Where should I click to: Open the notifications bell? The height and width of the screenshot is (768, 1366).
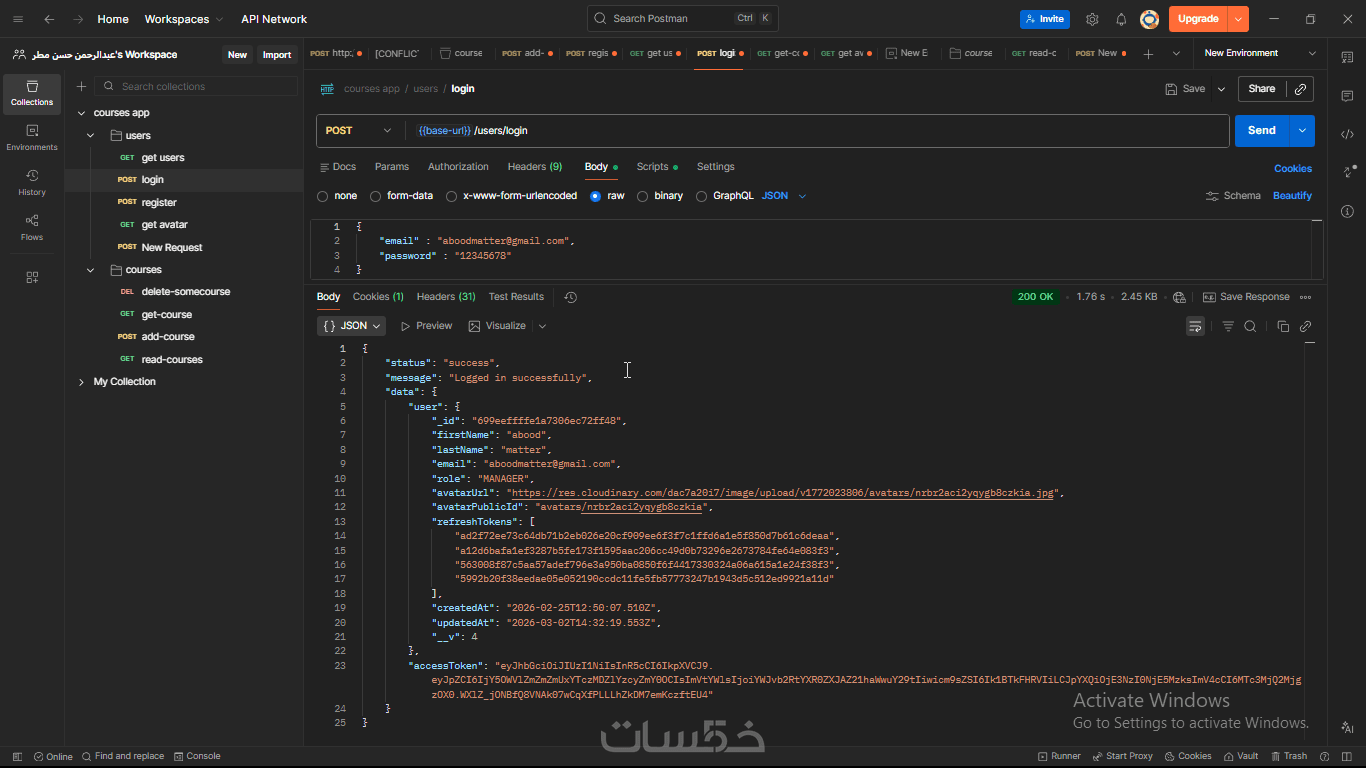[x=1121, y=19]
